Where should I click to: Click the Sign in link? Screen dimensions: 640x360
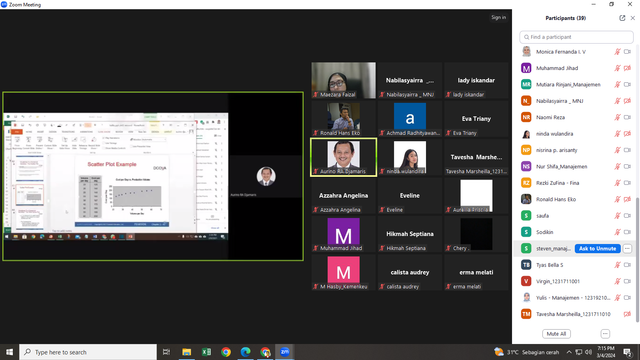point(498,17)
